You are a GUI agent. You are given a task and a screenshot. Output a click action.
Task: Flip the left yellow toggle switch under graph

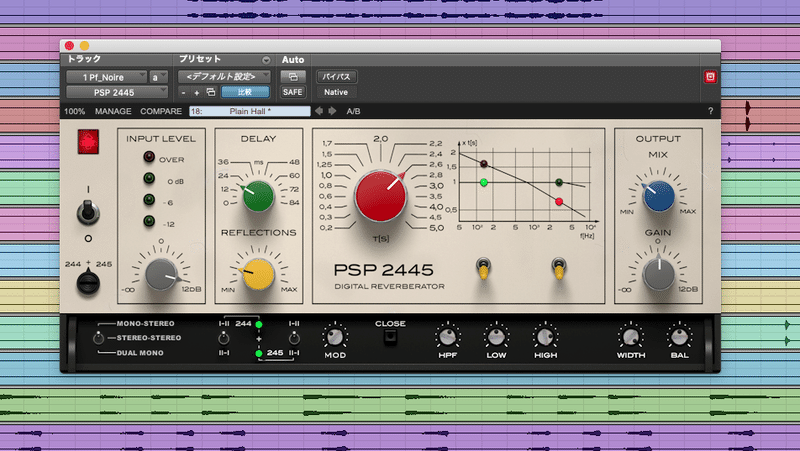(x=483, y=269)
